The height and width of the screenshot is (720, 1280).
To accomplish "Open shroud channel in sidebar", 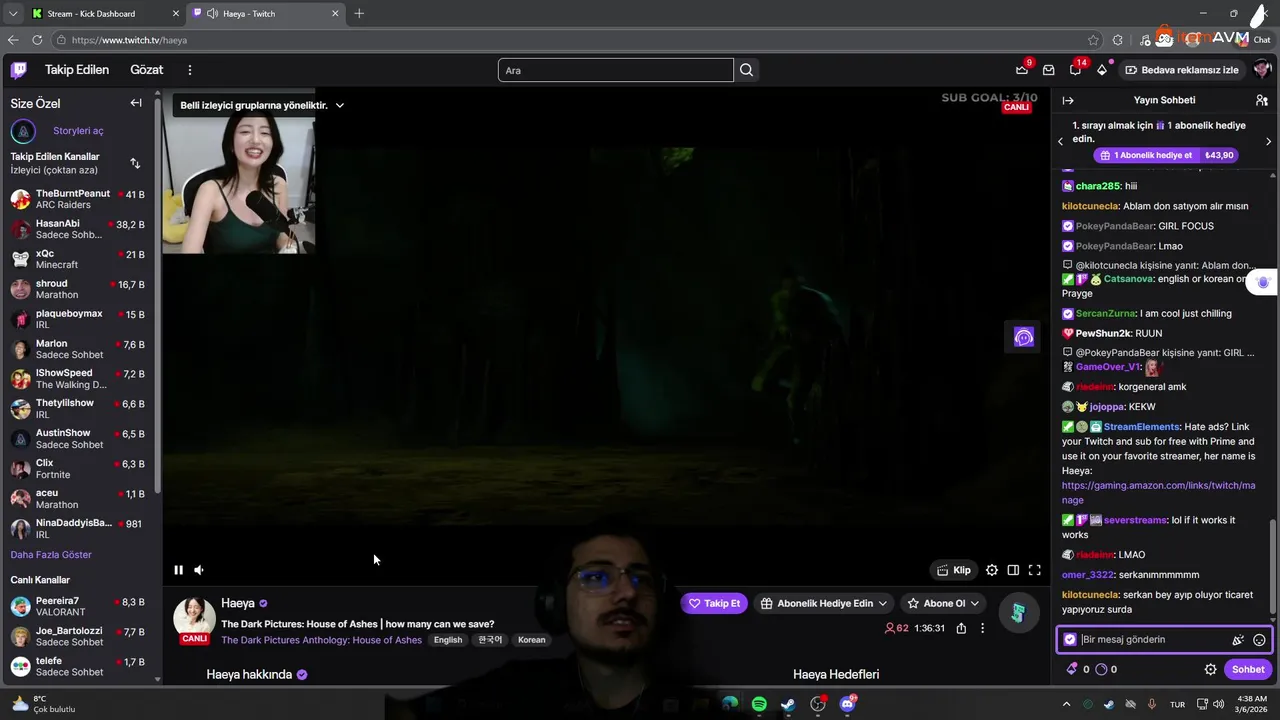I will pos(80,289).
